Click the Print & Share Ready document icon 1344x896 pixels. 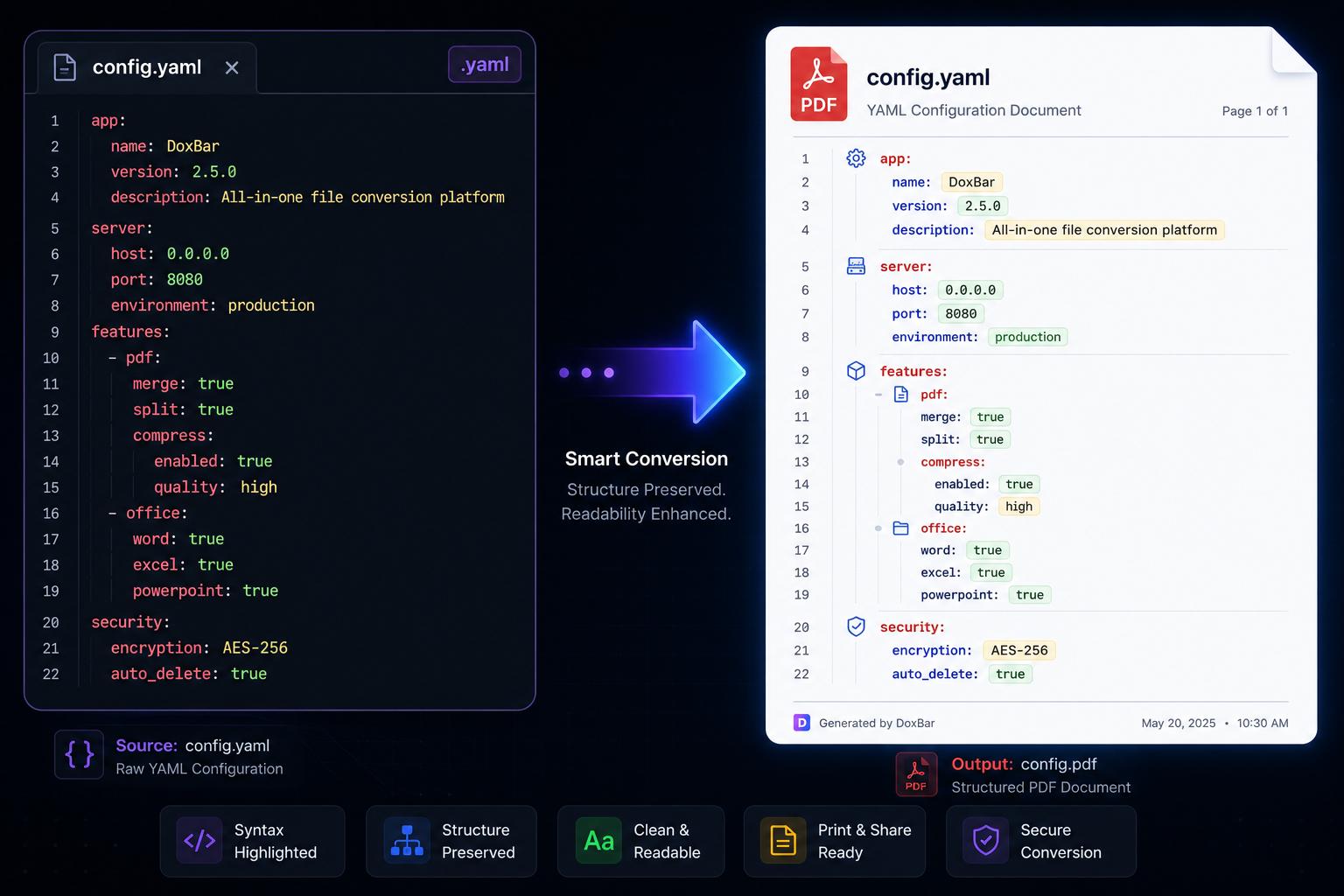pos(783,841)
